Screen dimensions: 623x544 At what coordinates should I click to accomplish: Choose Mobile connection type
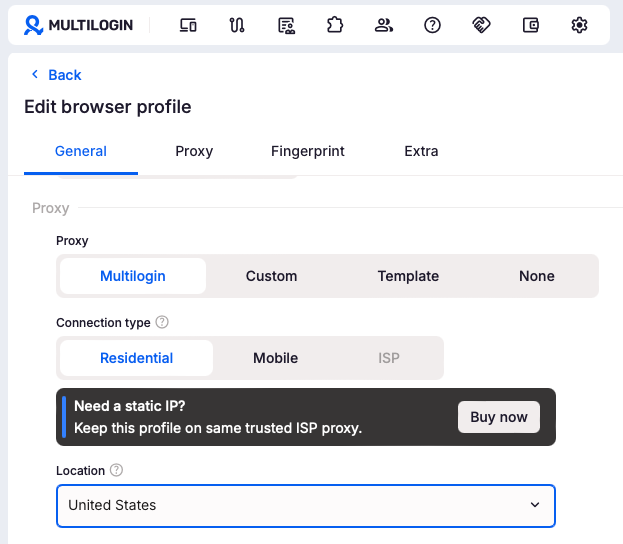coord(275,358)
